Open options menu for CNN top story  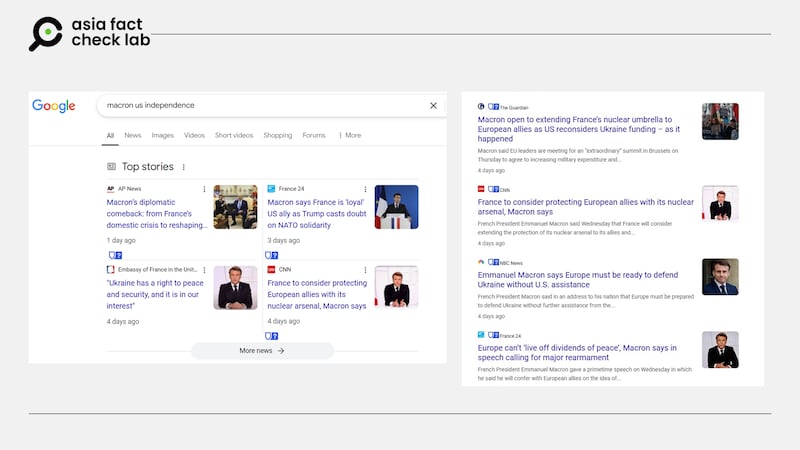[x=365, y=270]
